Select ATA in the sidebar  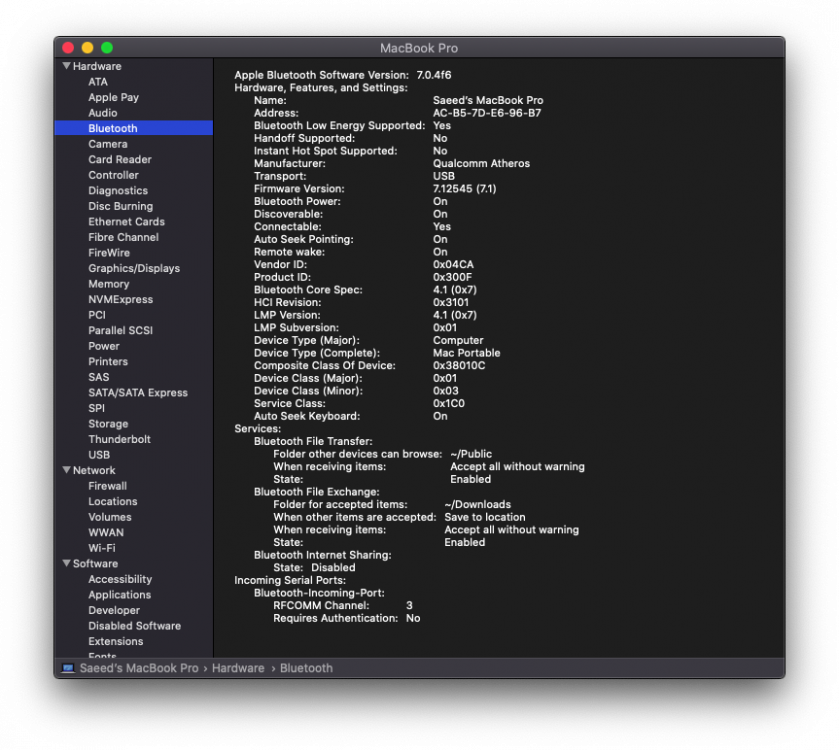pyautogui.click(x=98, y=82)
